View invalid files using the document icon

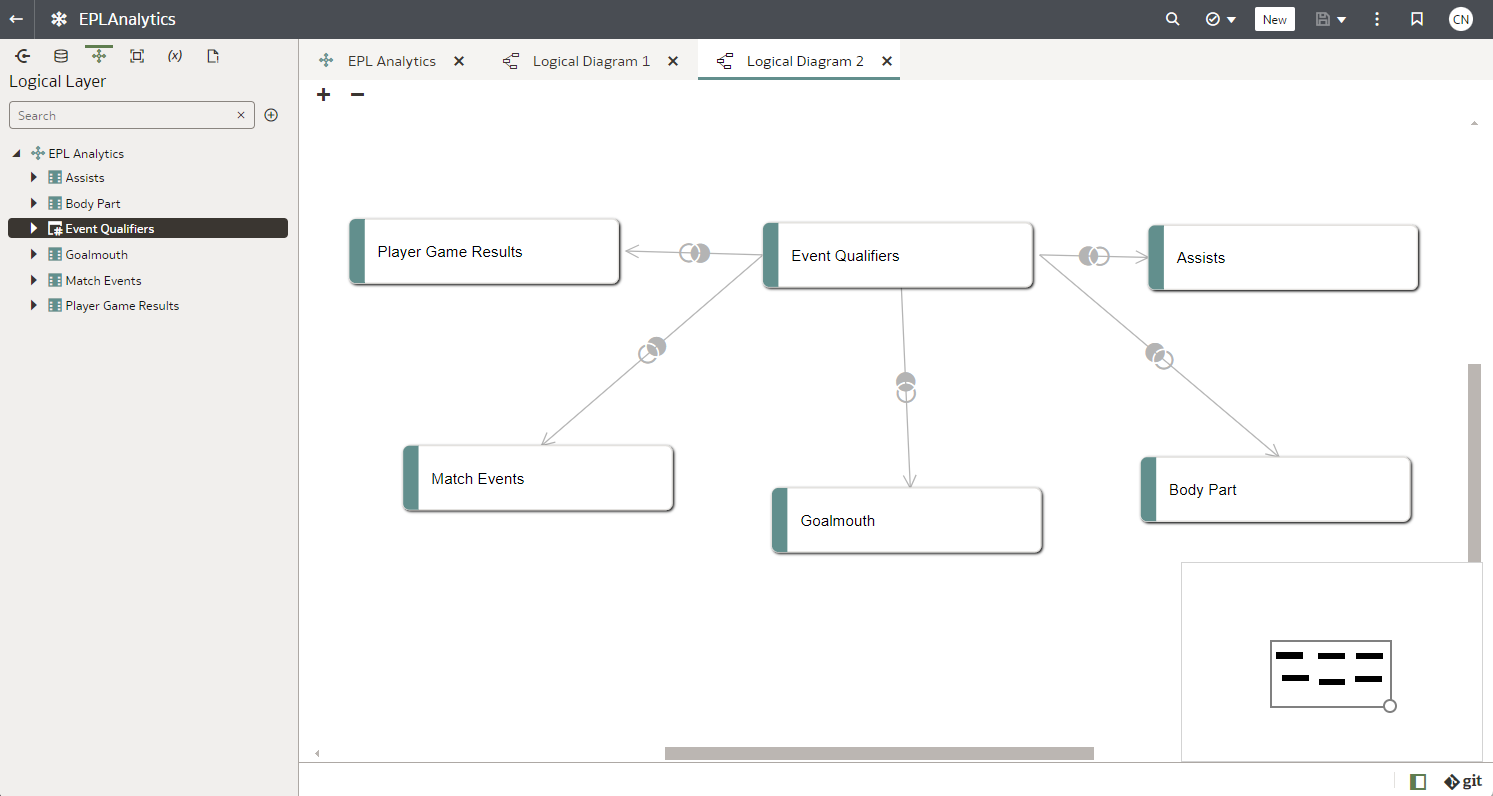click(213, 56)
